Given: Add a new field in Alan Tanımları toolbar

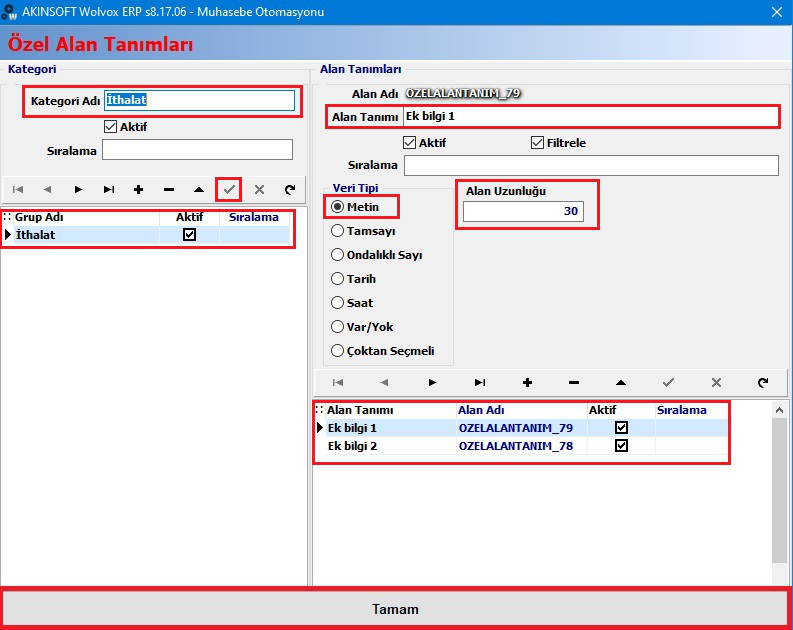Looking at the screenshot, I should tap(527, 383).
